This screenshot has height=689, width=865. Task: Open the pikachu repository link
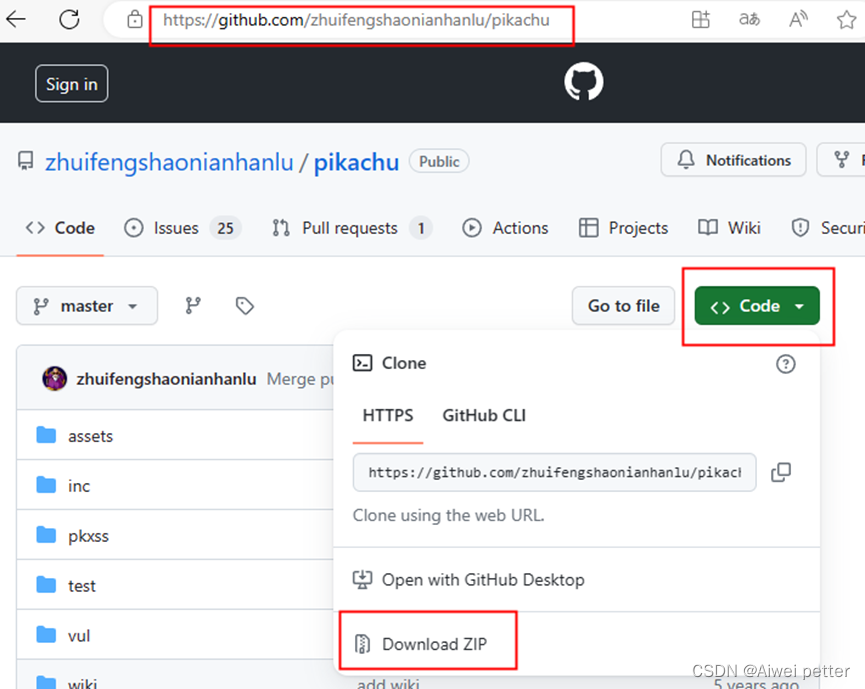pos(356,162)
